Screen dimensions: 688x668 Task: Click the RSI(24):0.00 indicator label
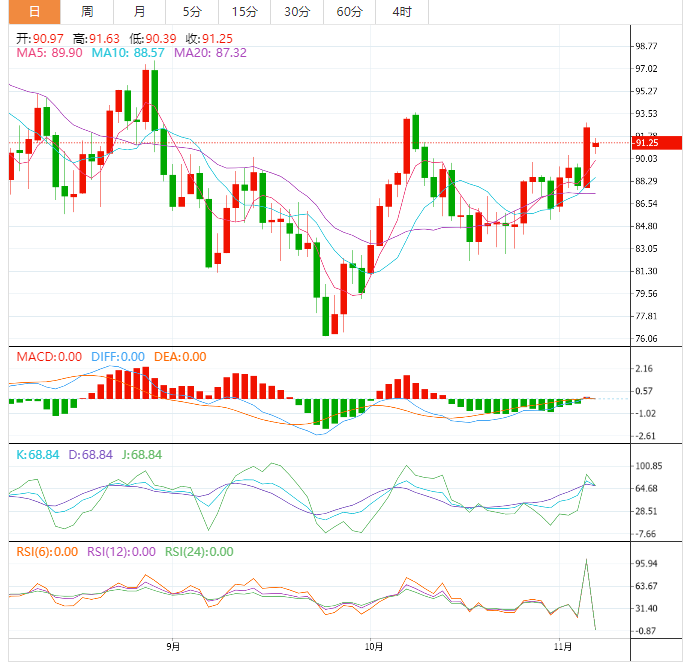click(x=199, y=552)
